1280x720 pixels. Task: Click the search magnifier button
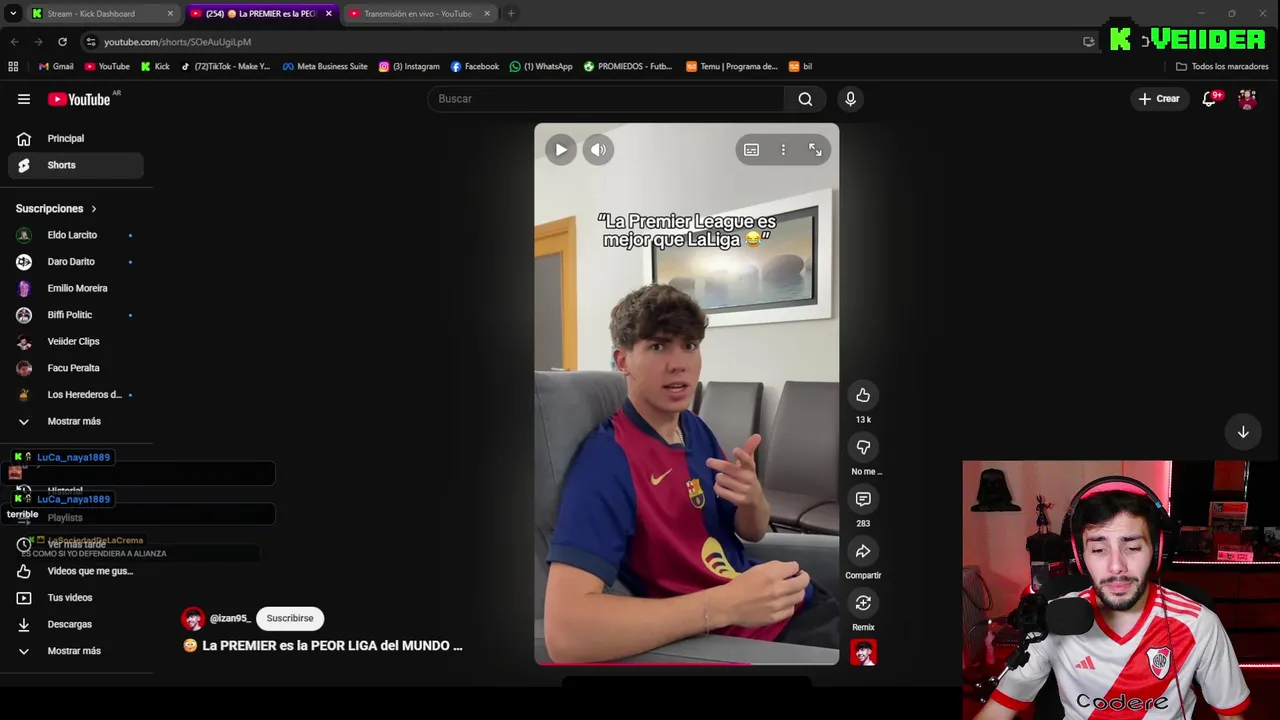click(x=805, y=99)
